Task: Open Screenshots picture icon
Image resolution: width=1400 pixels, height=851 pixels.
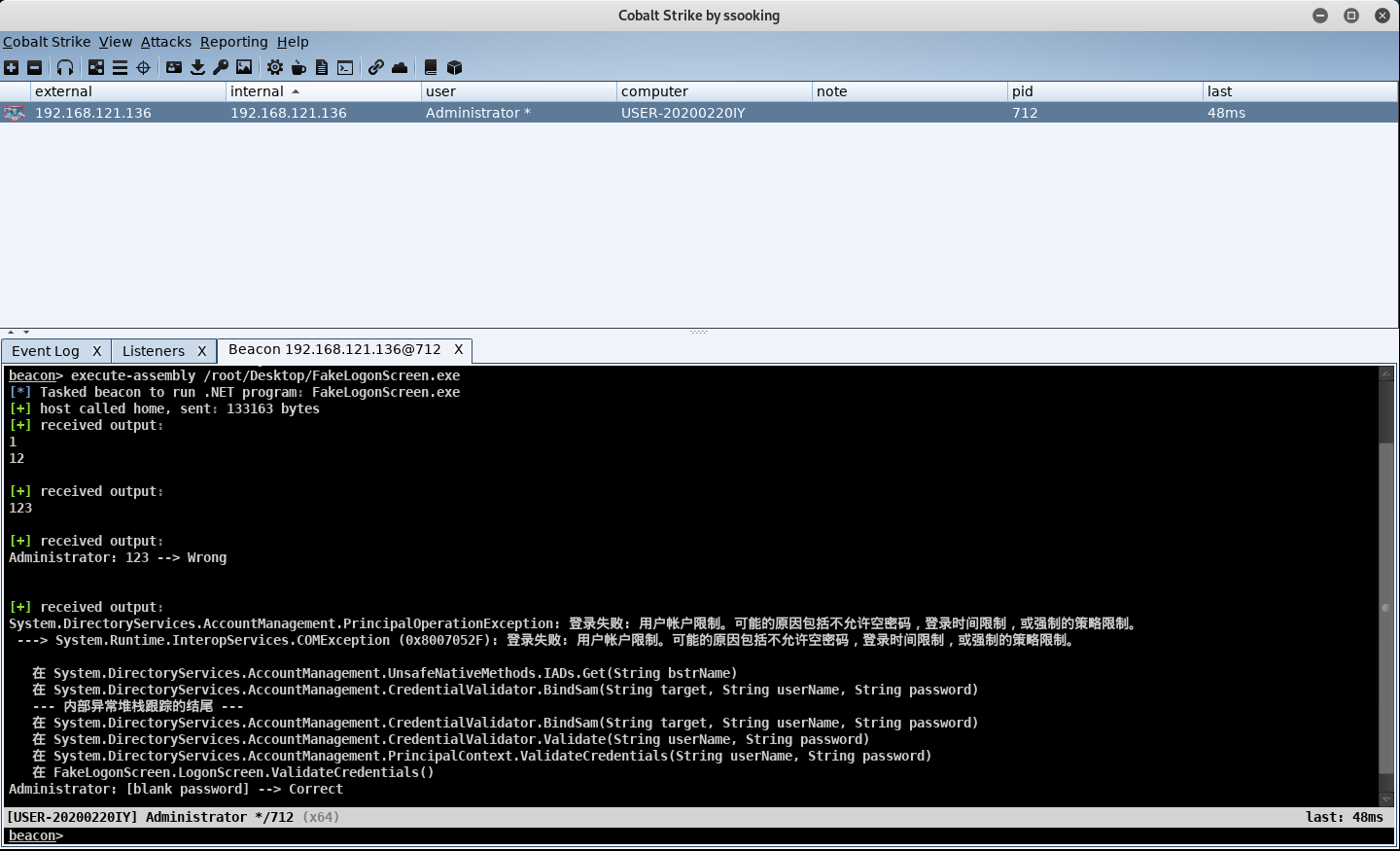Action: (244, 67)
